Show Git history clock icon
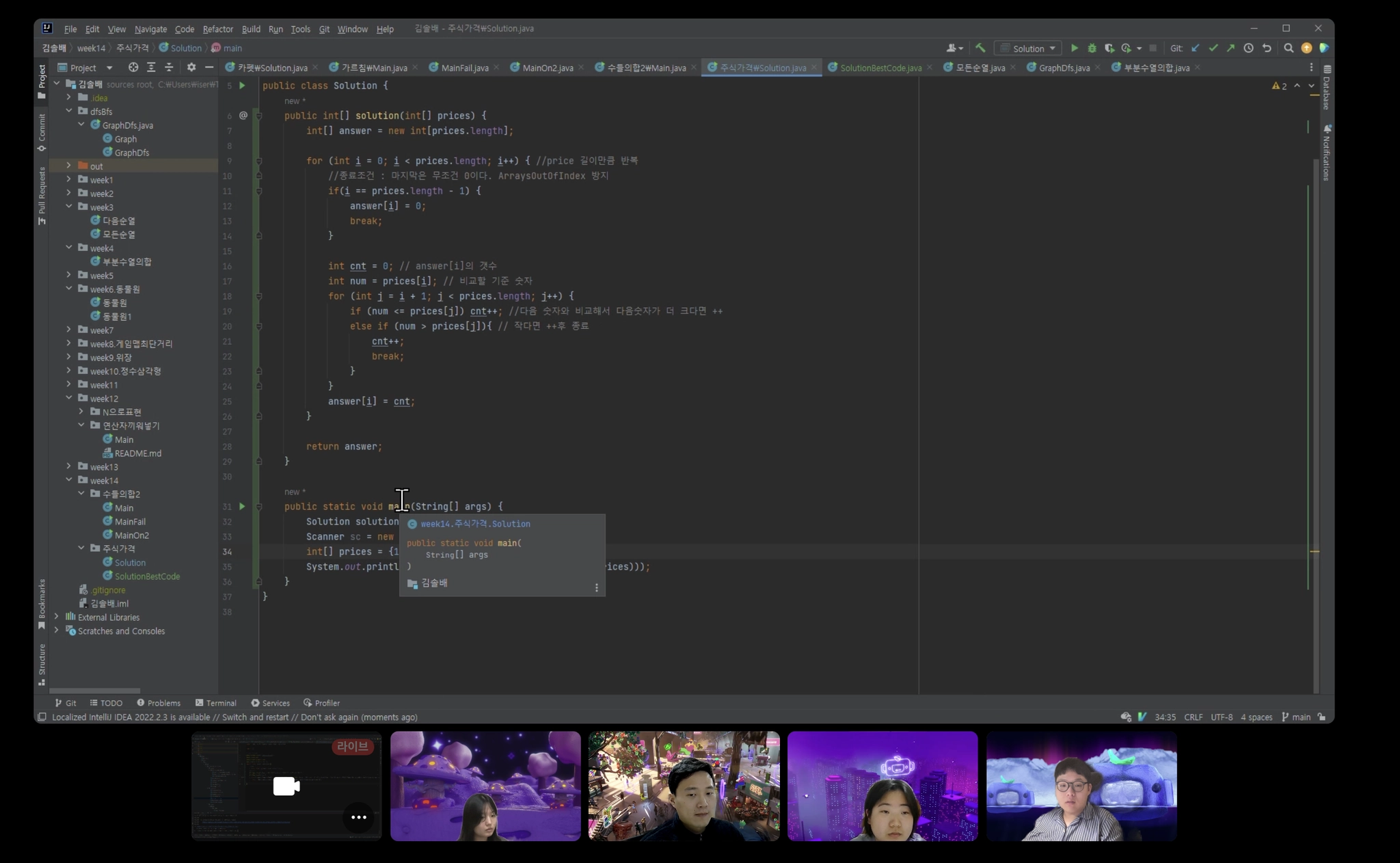The height and width of the screenshot is (863, 1400). [x=1248, y=49]
